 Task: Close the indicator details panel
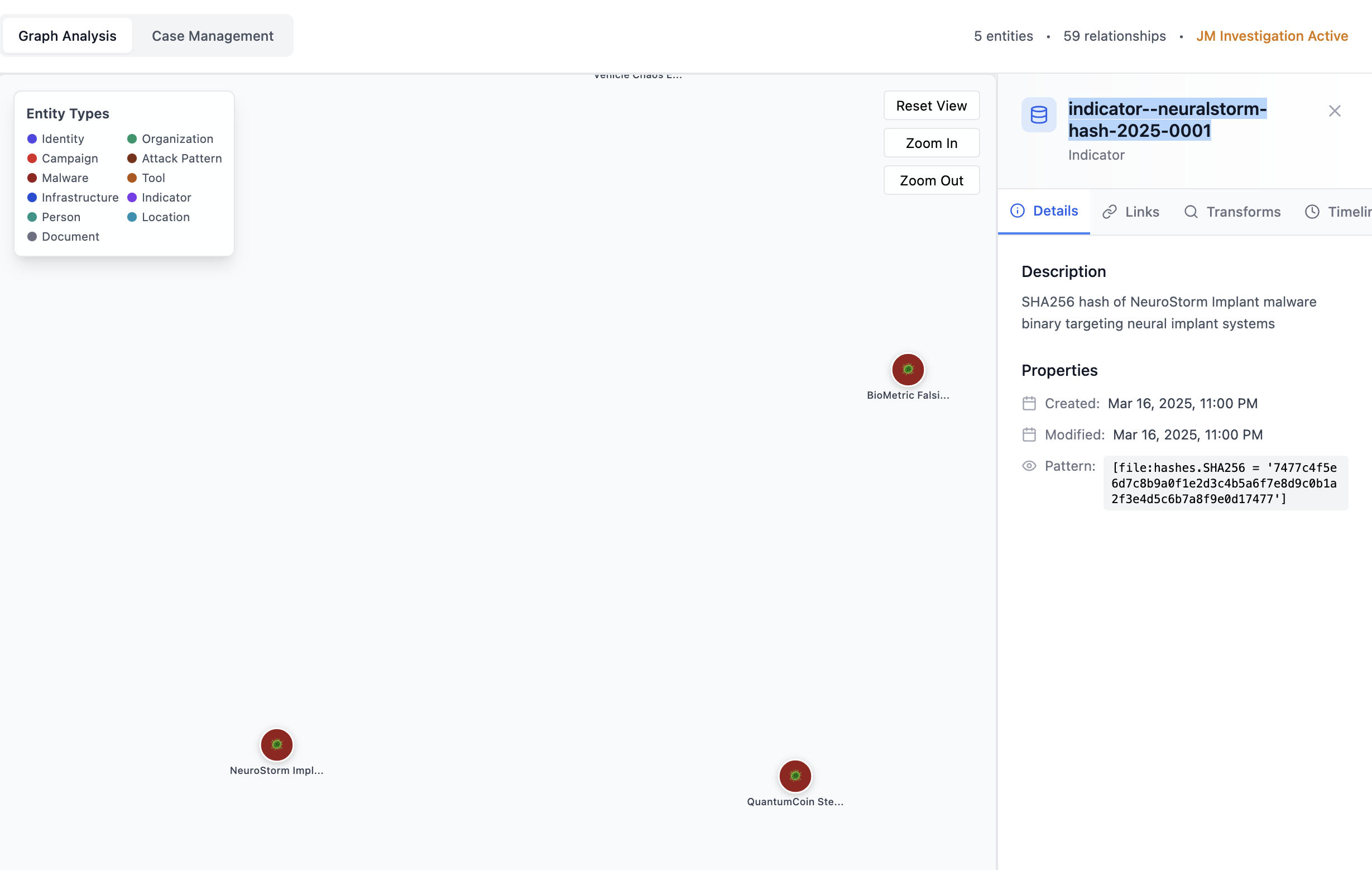[1335, 111]
